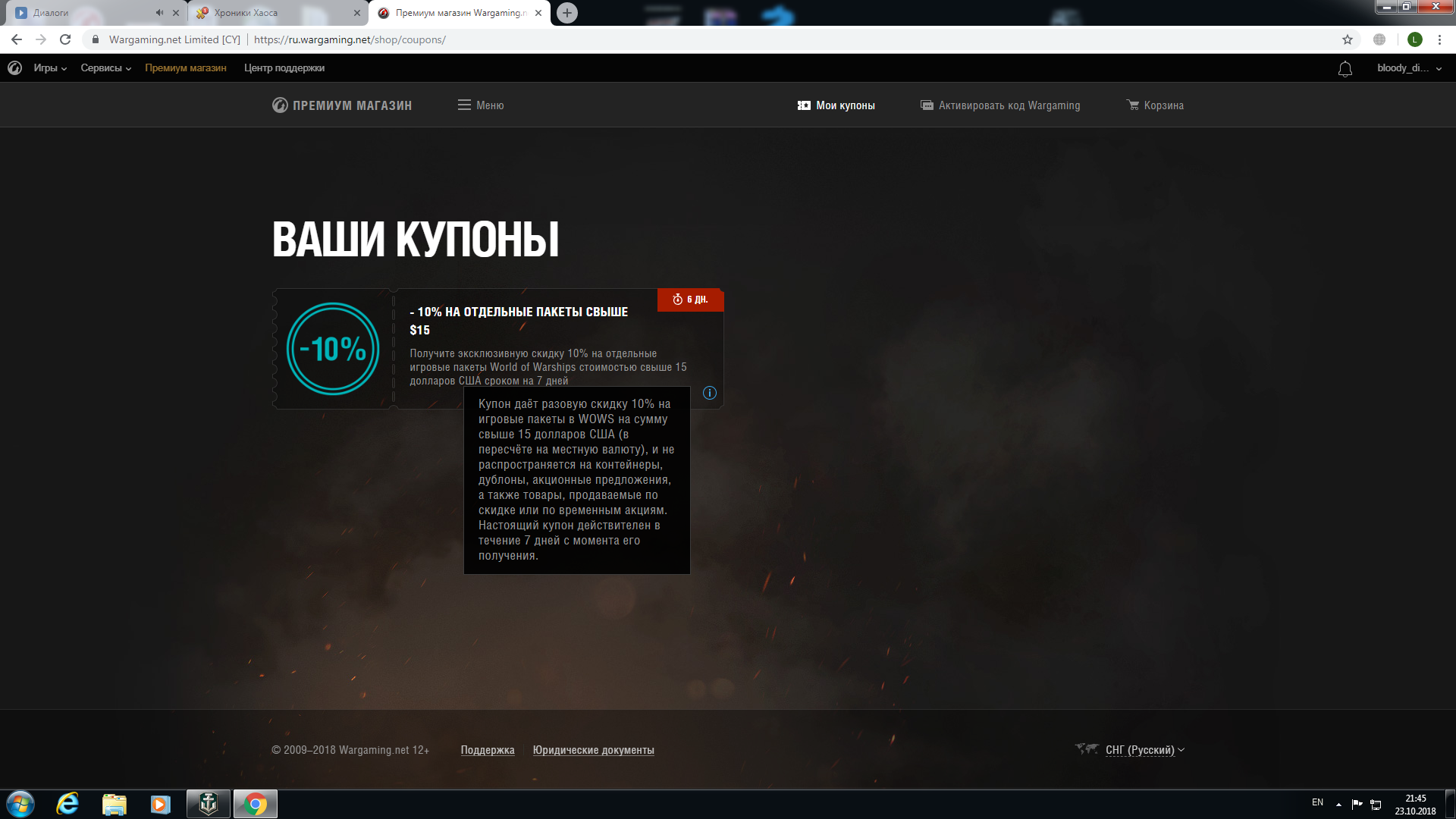The height and width of the screenshot is (819, 1456).
Task: Click the Action Center flag icon
Action: click(1357, 804)
